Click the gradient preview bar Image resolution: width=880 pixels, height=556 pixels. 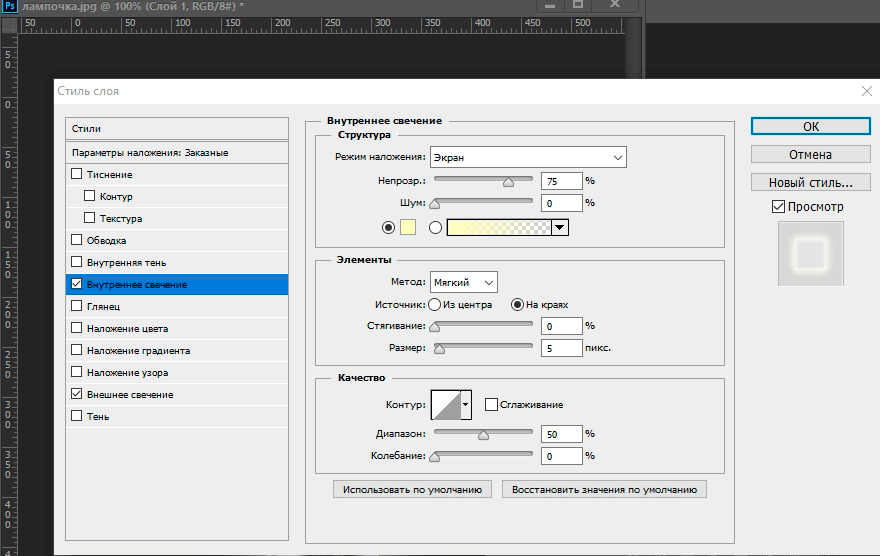tap(498, 228)
